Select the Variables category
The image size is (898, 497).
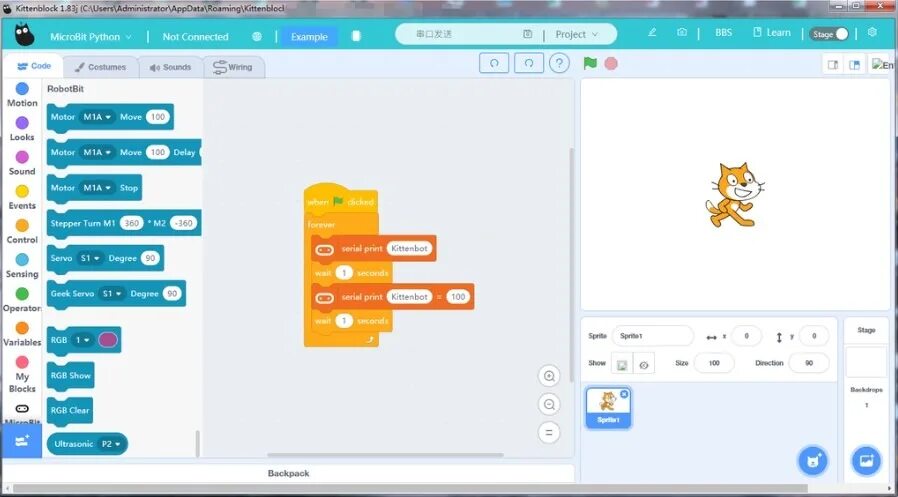22,335
